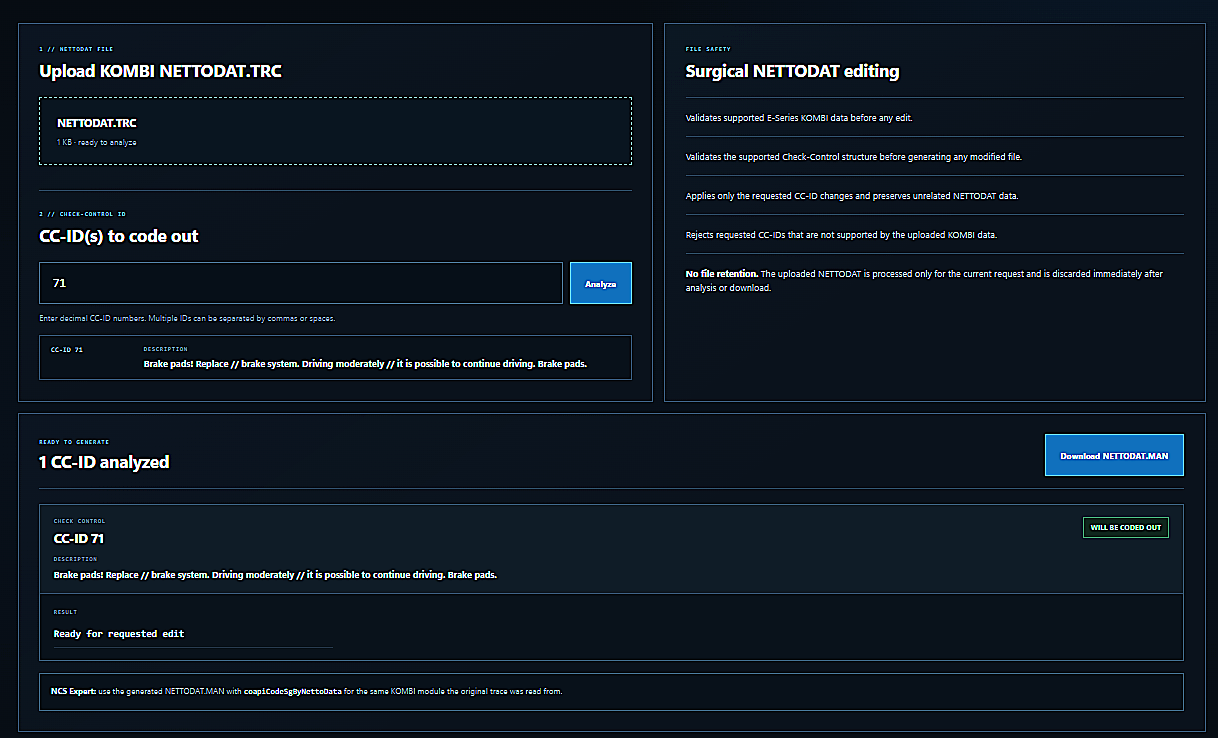Screen dimensions: 1218x738
Task: Click the 'FILE SAFETY' section label
Action: (708, 48)
